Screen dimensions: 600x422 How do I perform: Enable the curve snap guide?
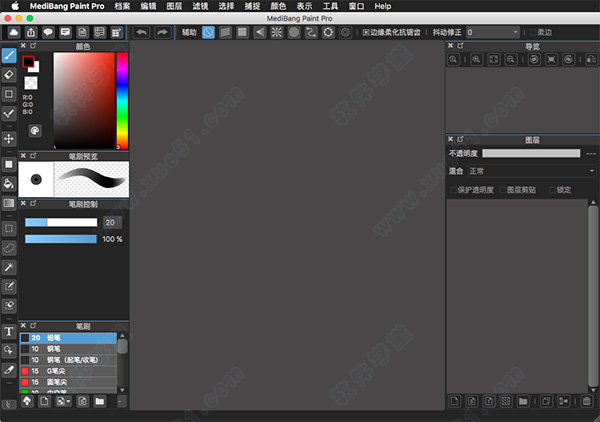(311, 33)
